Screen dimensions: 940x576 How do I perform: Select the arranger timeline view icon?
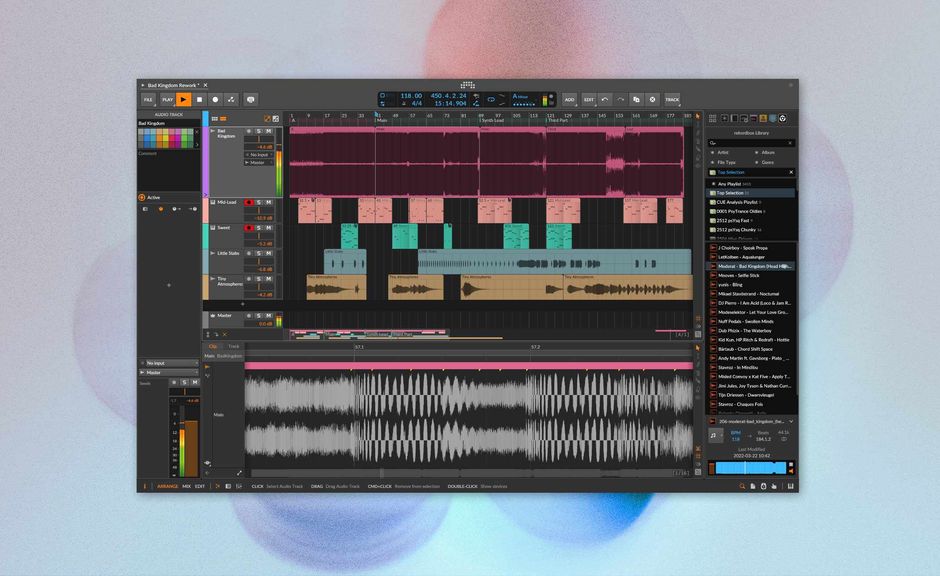[223, 119]
